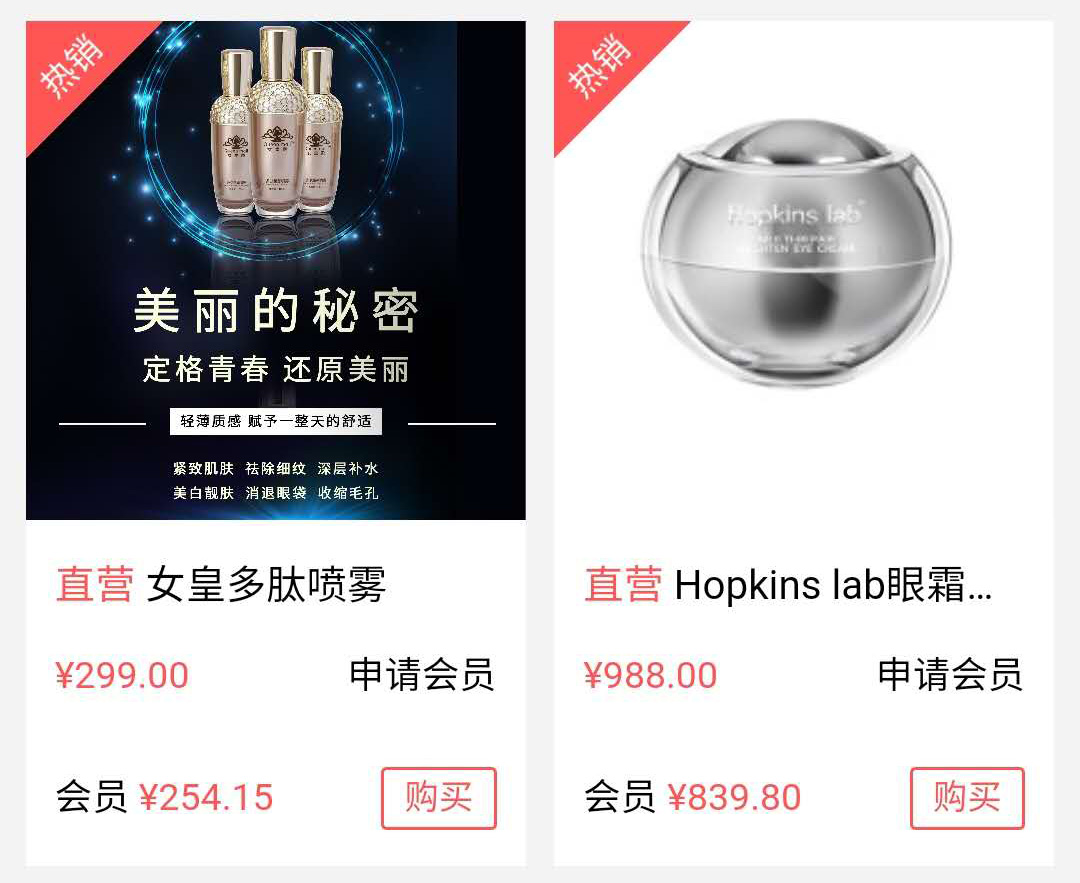Click the 热销 badge on the eye cream
Screen dimensions: 1080x883
[x=601, y=67]
